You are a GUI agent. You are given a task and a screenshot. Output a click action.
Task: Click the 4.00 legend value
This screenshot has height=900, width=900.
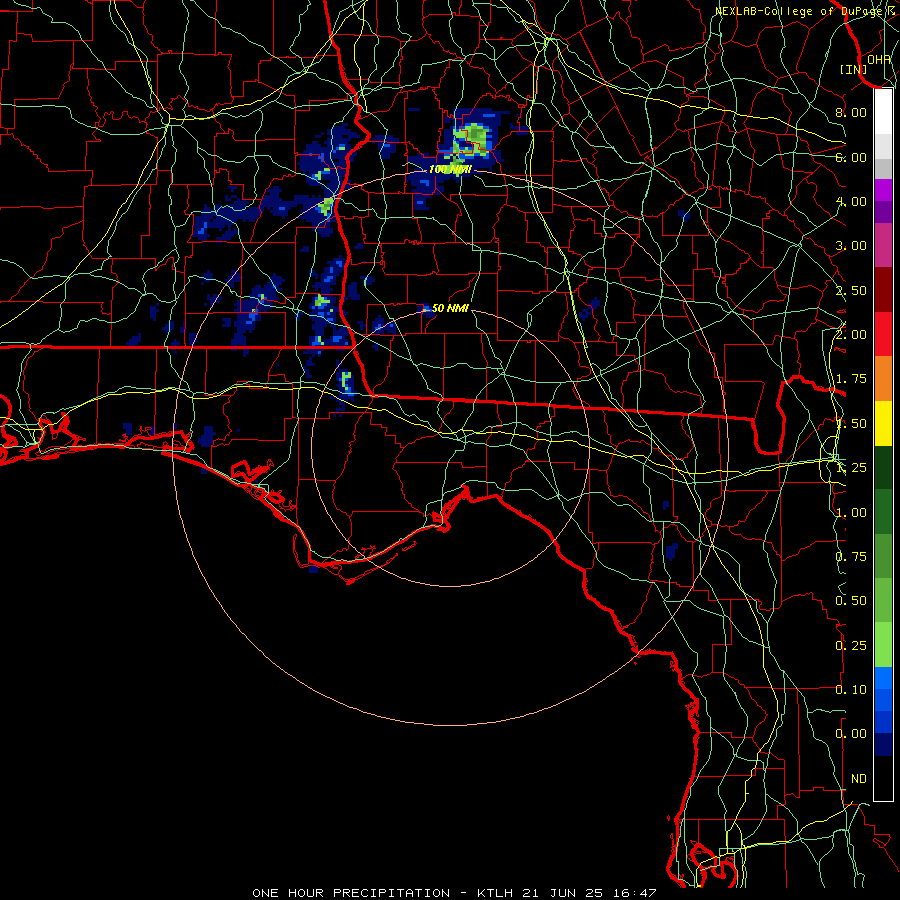point(851,201)
